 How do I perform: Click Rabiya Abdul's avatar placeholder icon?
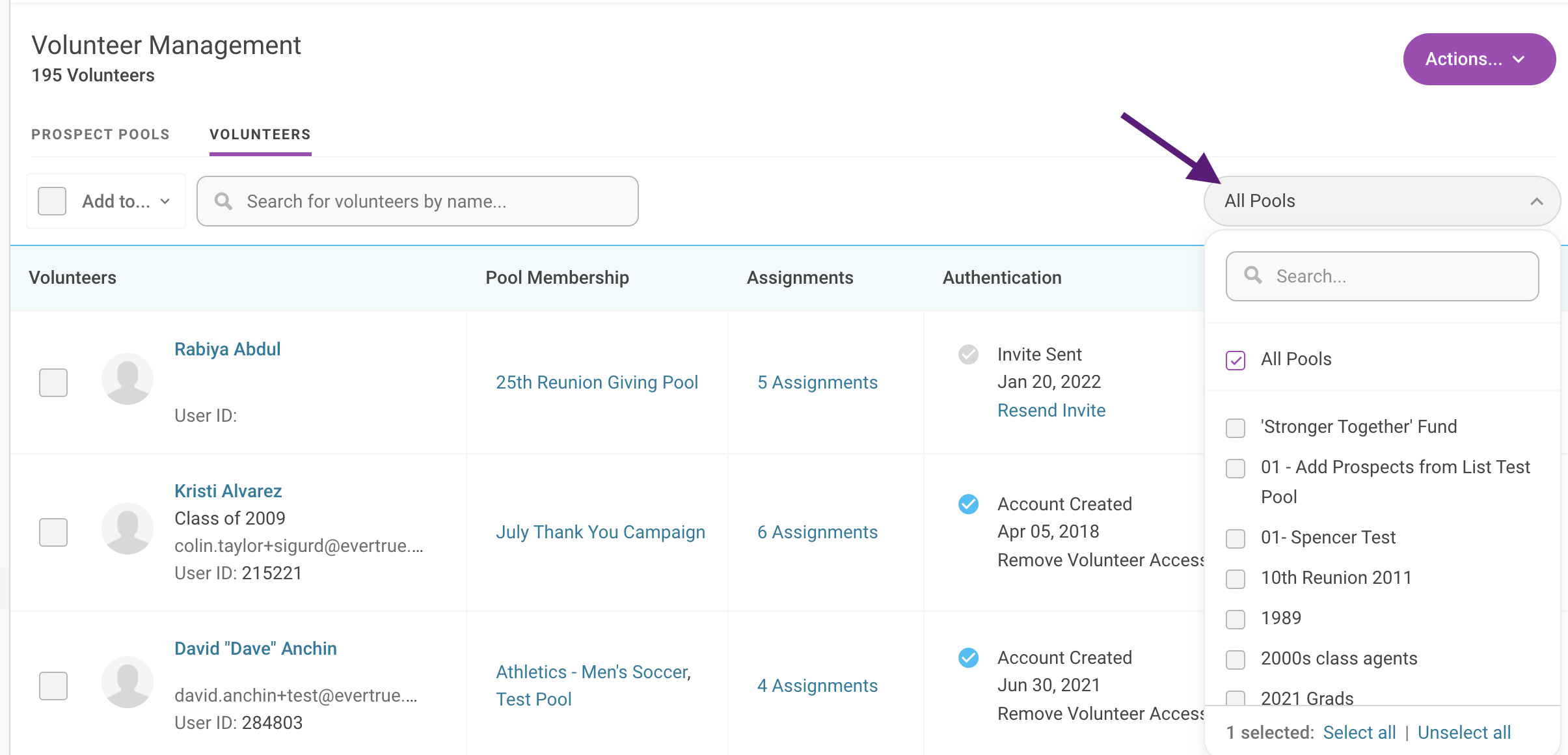(128, 379)
